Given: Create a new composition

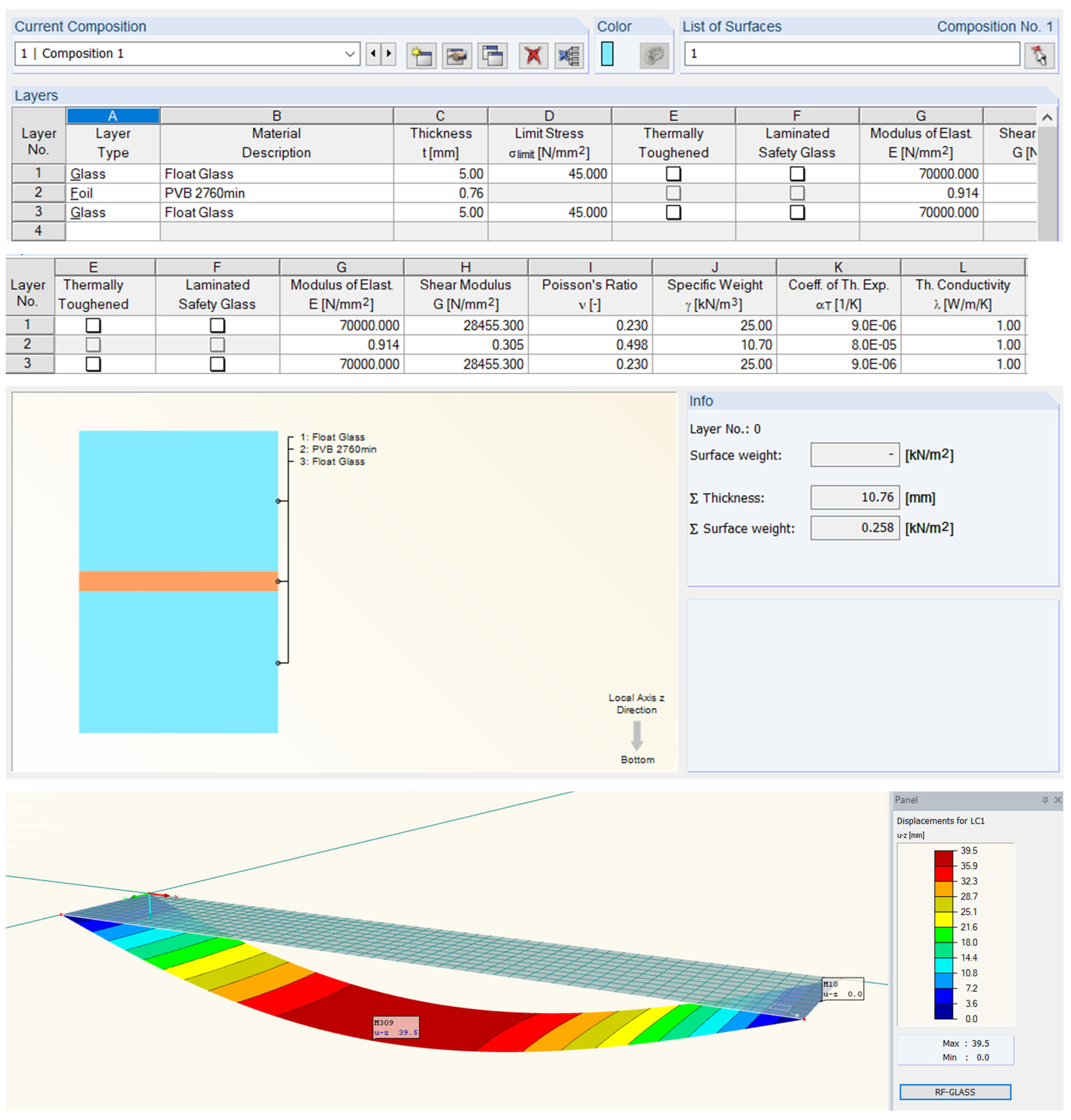Looking at the screenshot, I should tap(421, 55).
